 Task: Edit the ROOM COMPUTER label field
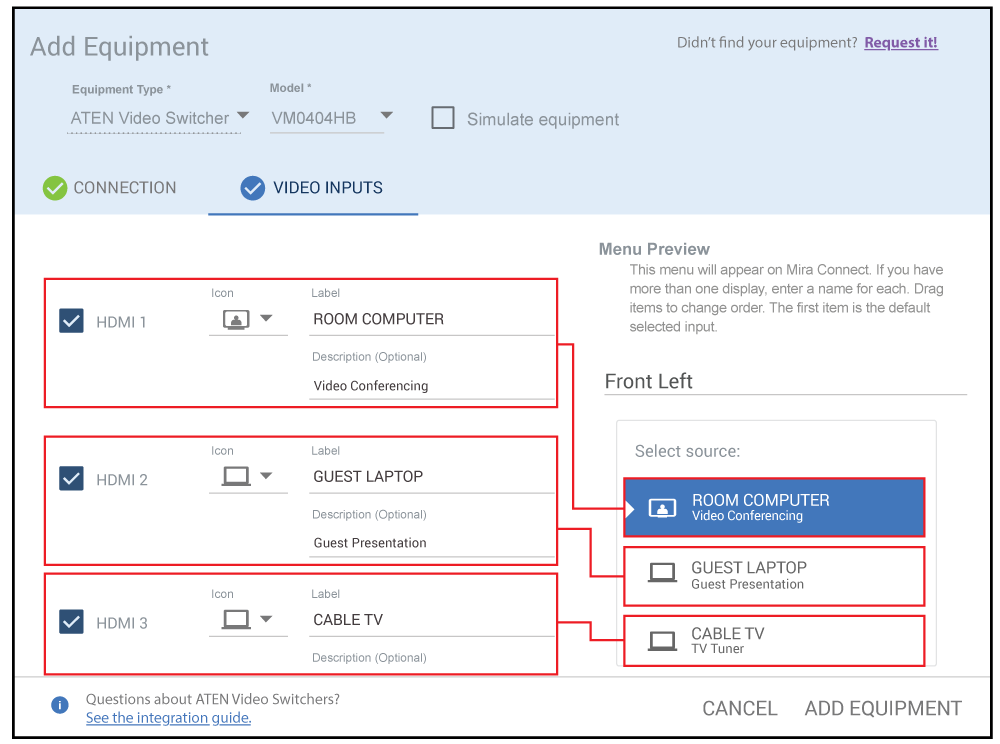432,319
